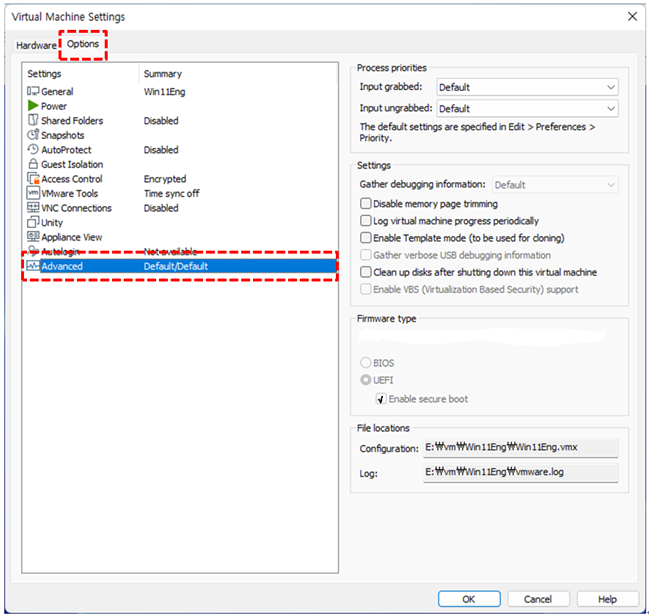Check Clean up disks after shutting down
The image size is (649, 616).
365,272
